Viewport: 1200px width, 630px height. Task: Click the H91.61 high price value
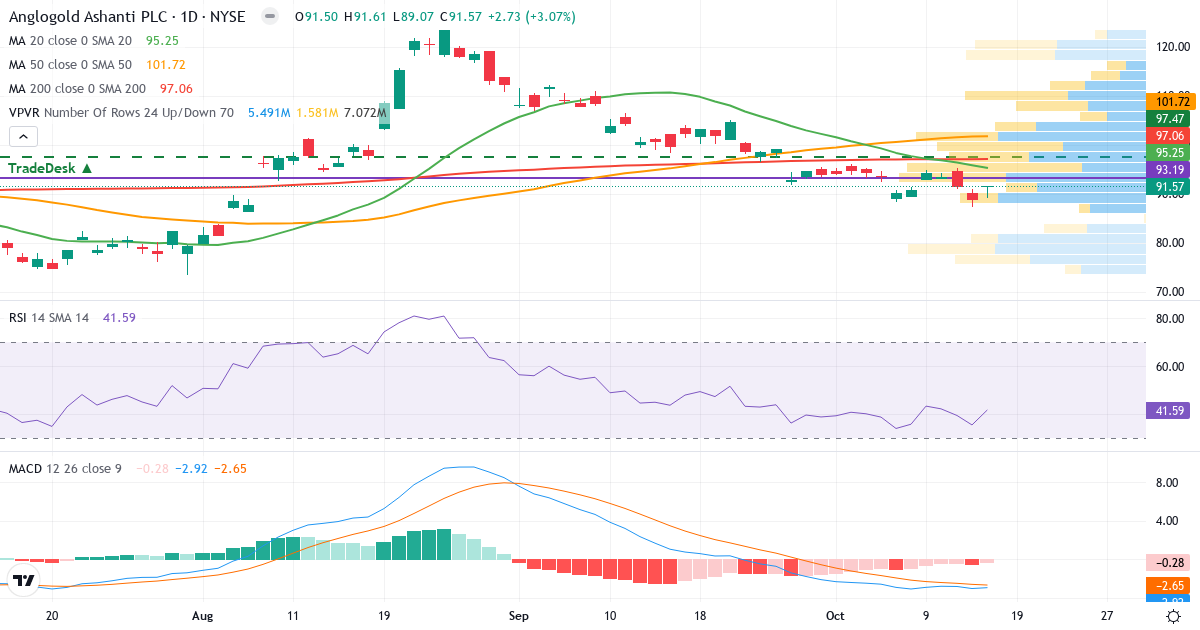coord(365,17)
